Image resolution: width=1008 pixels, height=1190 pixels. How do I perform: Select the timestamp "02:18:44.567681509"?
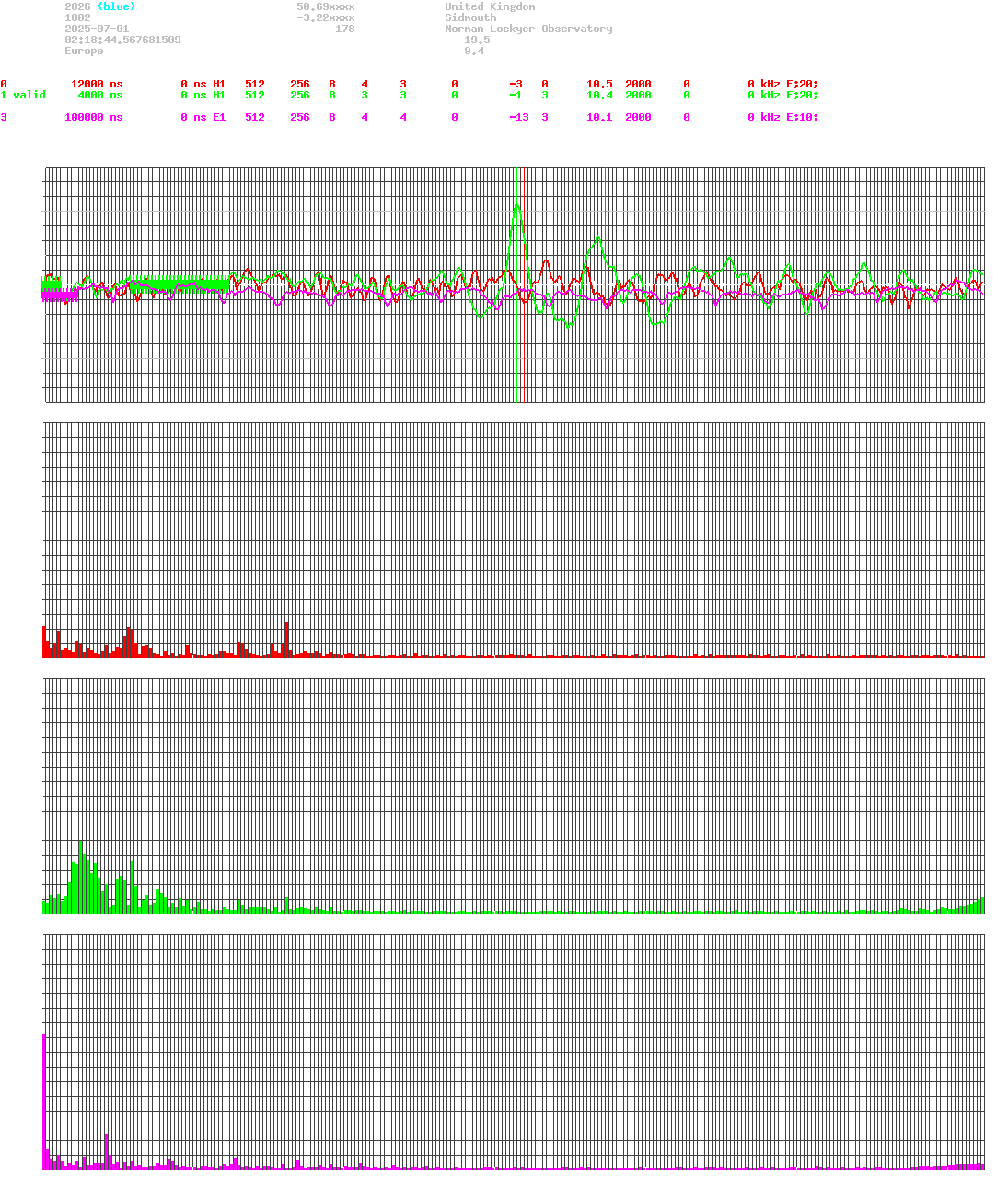click(122, 40)
